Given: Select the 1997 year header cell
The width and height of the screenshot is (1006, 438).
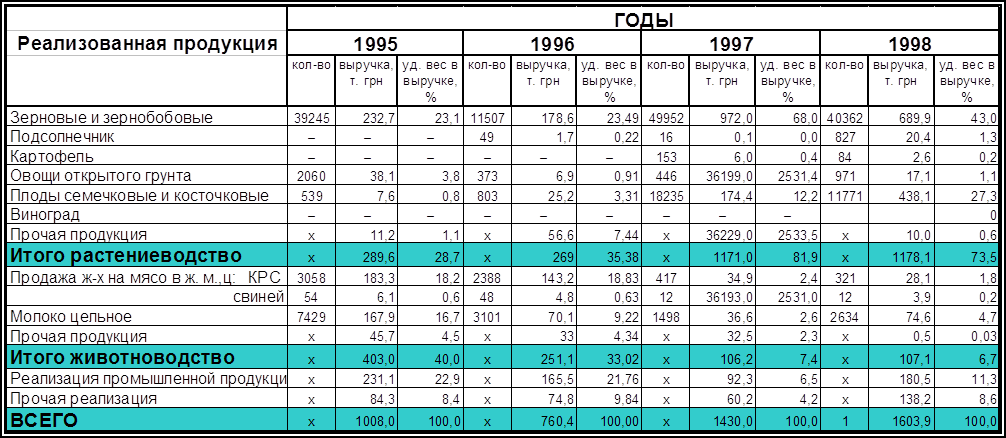Looking at the screenshot, I should coord(731,43).
